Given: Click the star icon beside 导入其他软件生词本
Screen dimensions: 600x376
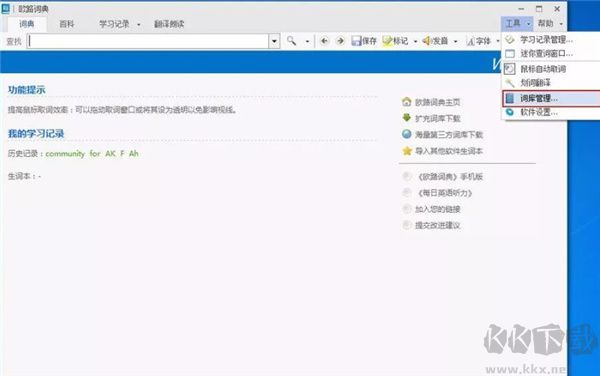Looking at the screenshot, I should (x=407, y=151).
